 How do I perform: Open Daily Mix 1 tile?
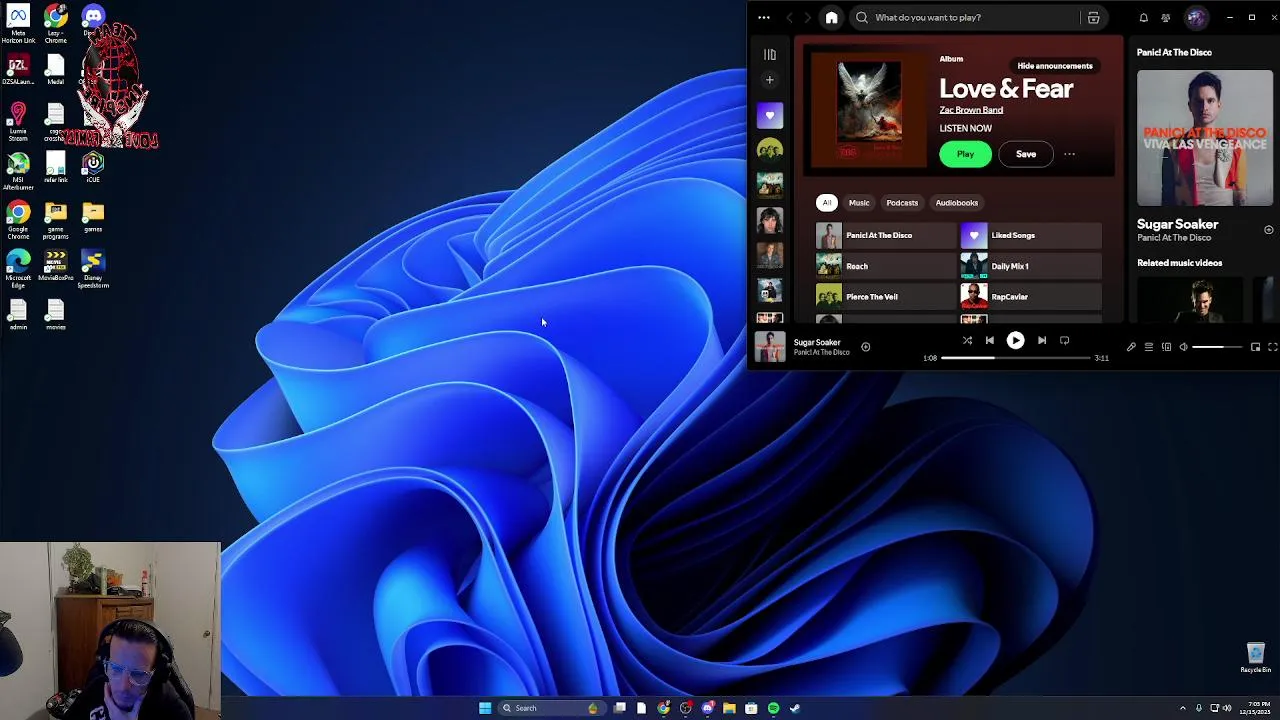coord(1031,266)
